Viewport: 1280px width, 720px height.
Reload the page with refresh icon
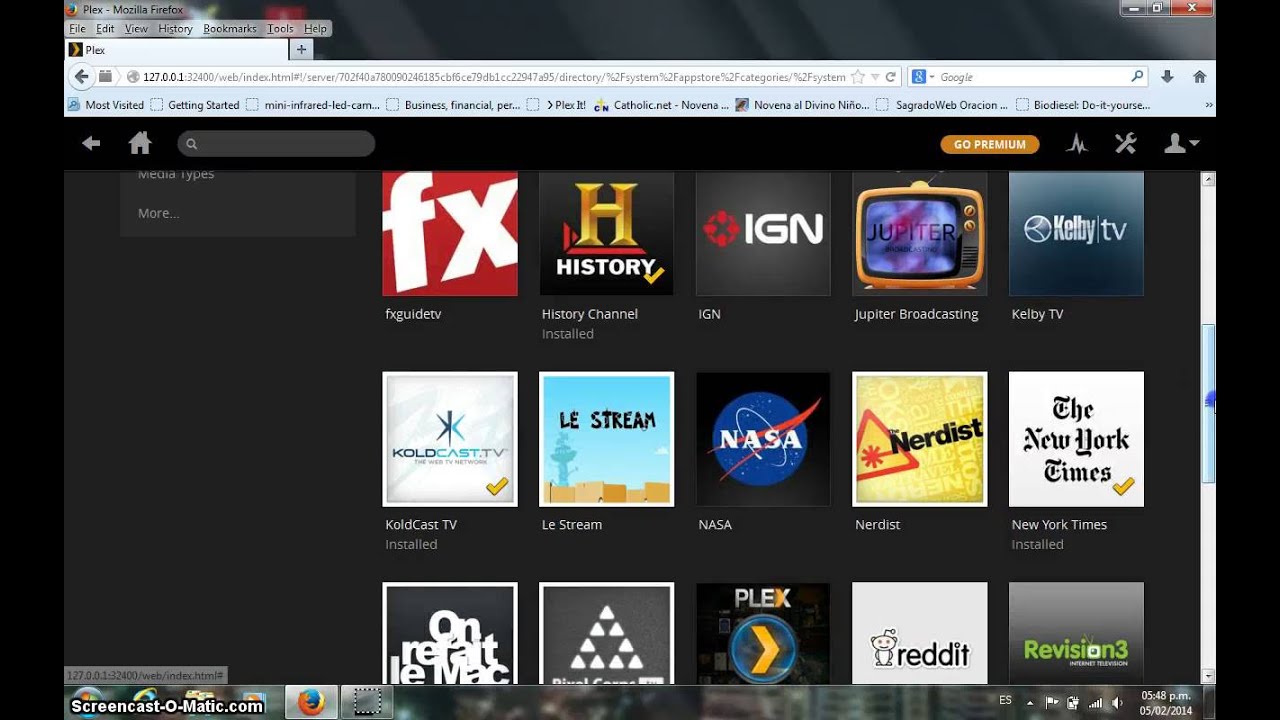[890, 77]
